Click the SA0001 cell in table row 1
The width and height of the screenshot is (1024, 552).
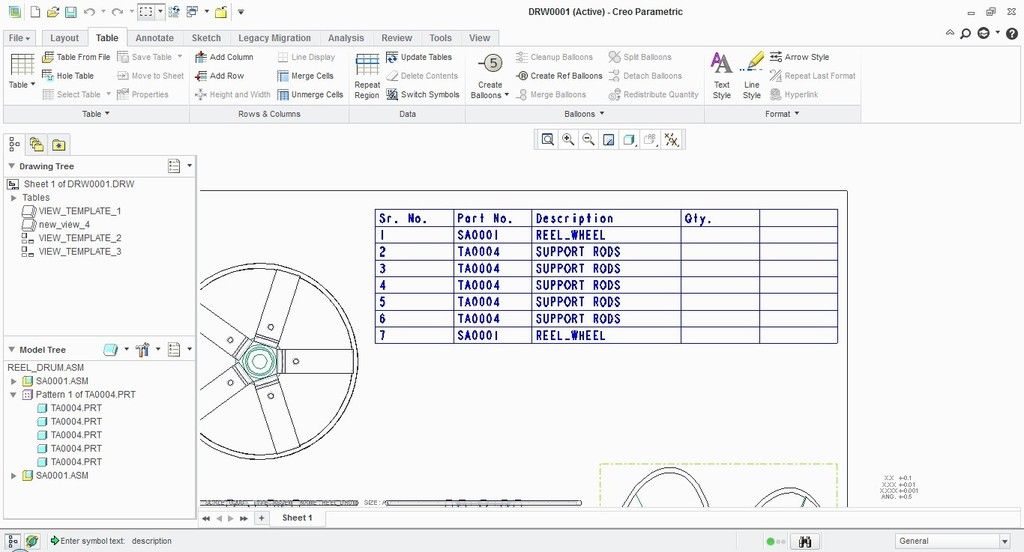pos(493,235)
